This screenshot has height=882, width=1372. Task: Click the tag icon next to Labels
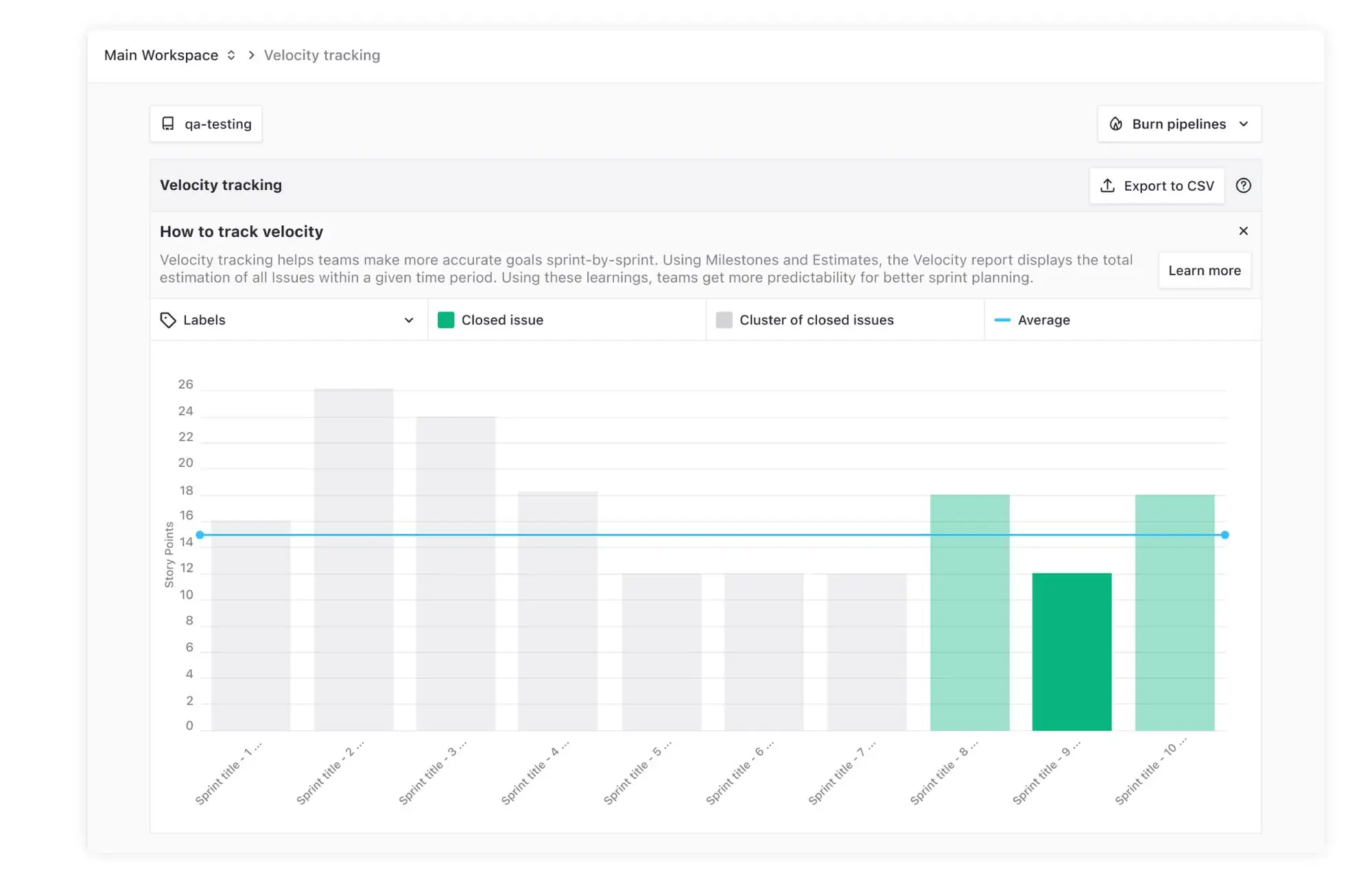click(x=168, y=320)
